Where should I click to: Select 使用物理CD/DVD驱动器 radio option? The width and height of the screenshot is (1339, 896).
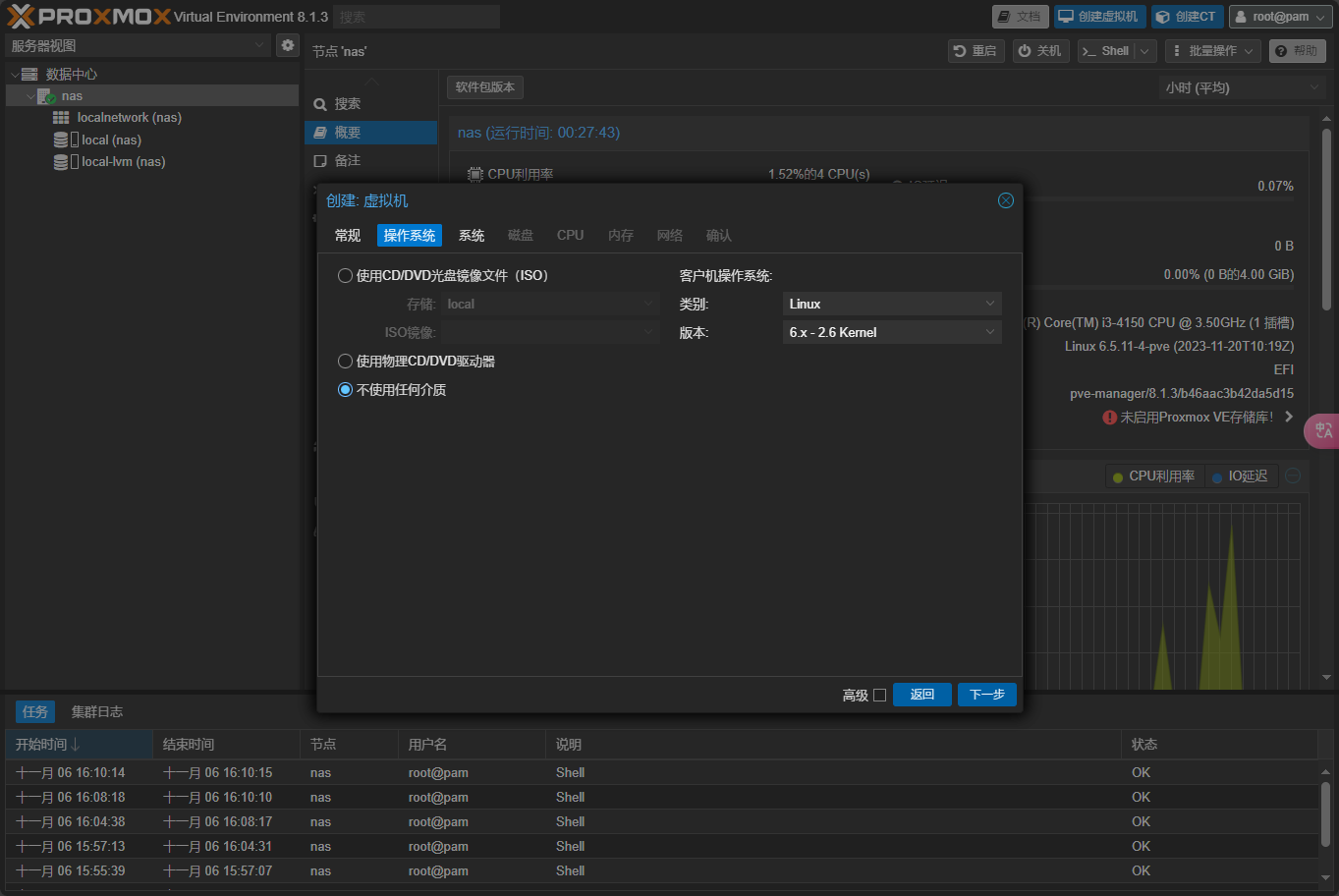[345, 362]
